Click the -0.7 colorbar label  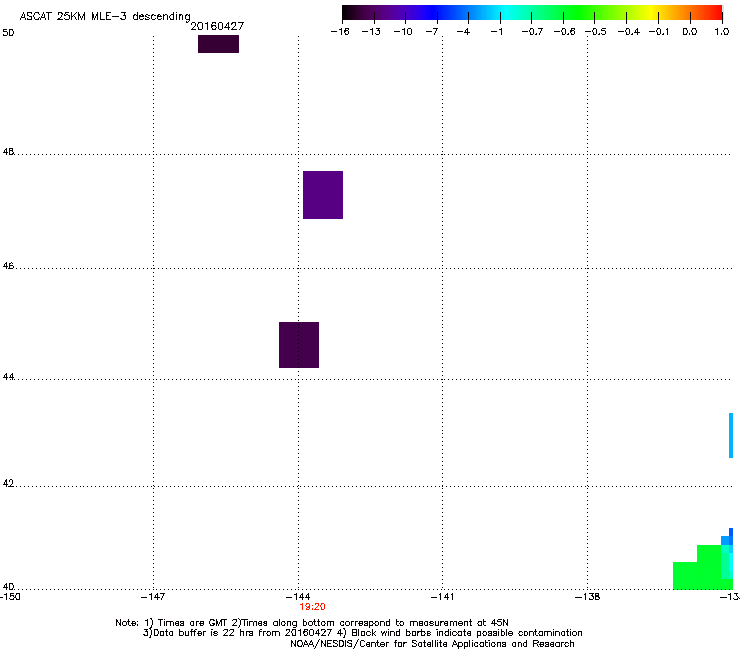(x=532, y=32)
